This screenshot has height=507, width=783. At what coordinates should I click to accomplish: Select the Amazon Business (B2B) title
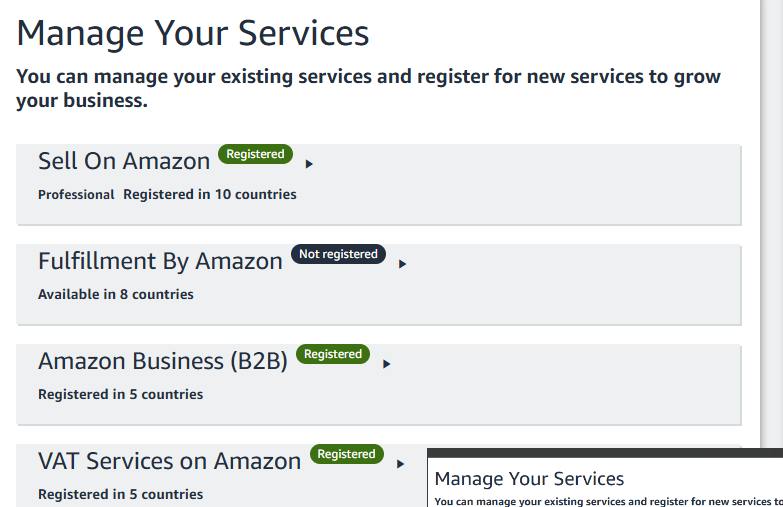pos(163,361)
